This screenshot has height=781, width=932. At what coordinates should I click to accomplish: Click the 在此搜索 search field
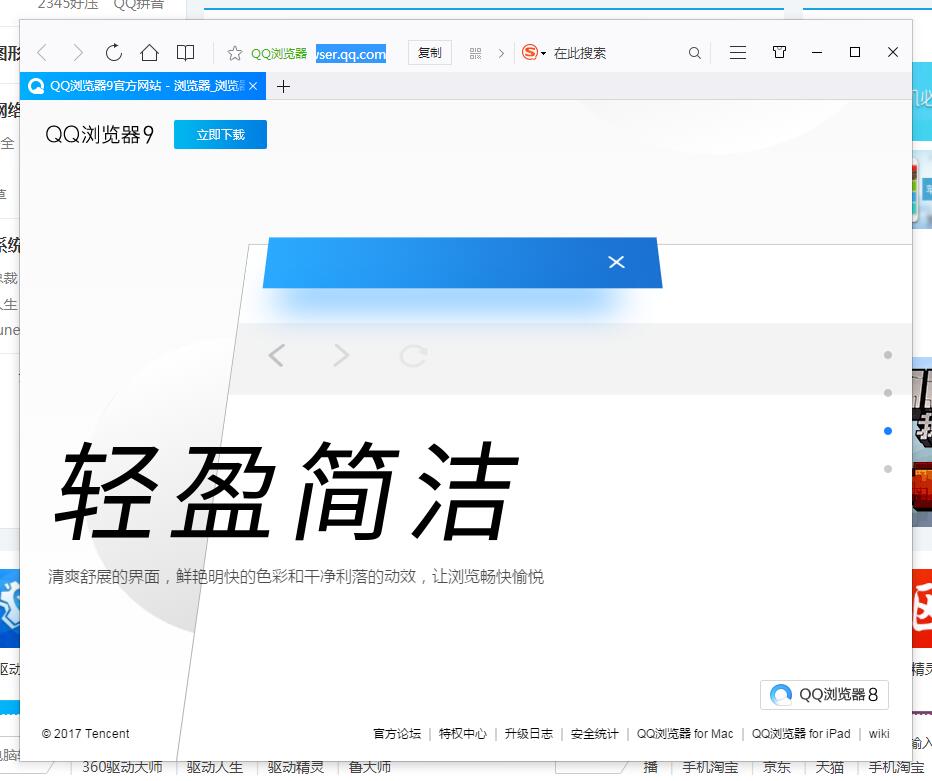[x=580, y=53]
